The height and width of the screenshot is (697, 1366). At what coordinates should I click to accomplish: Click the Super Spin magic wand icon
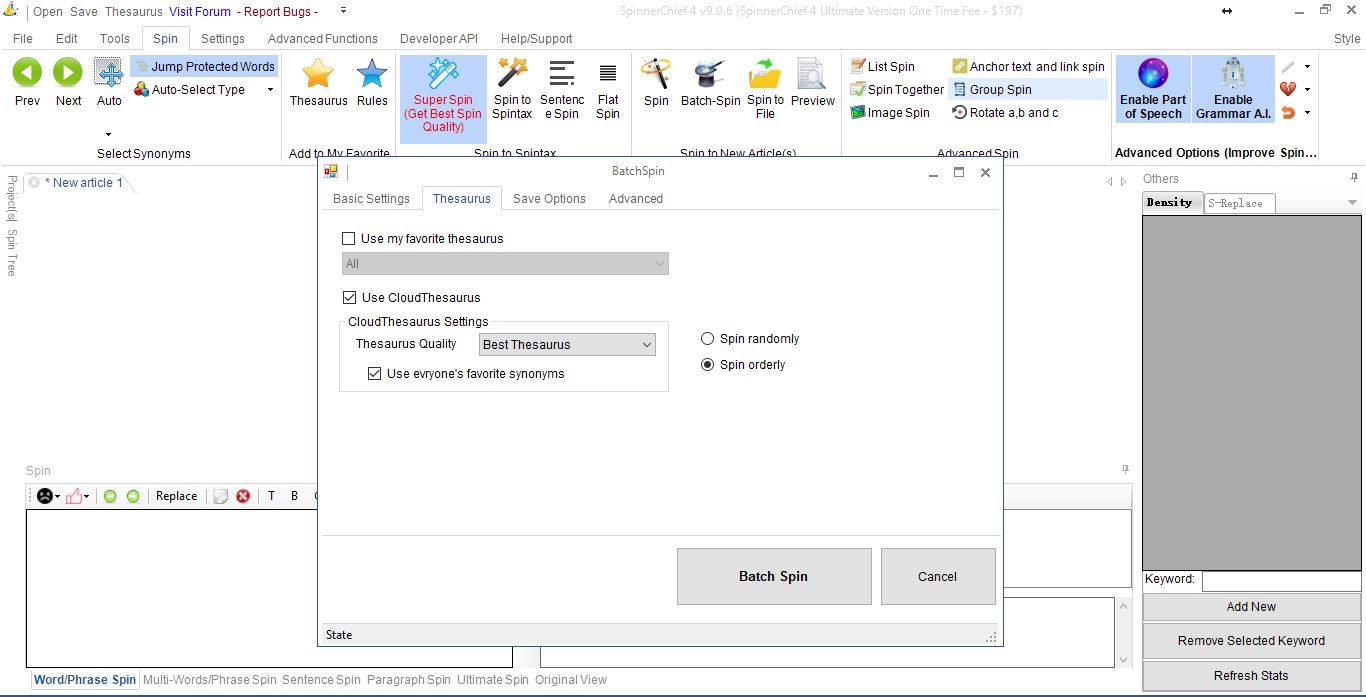pyautogui.click(x=443, y=74)
